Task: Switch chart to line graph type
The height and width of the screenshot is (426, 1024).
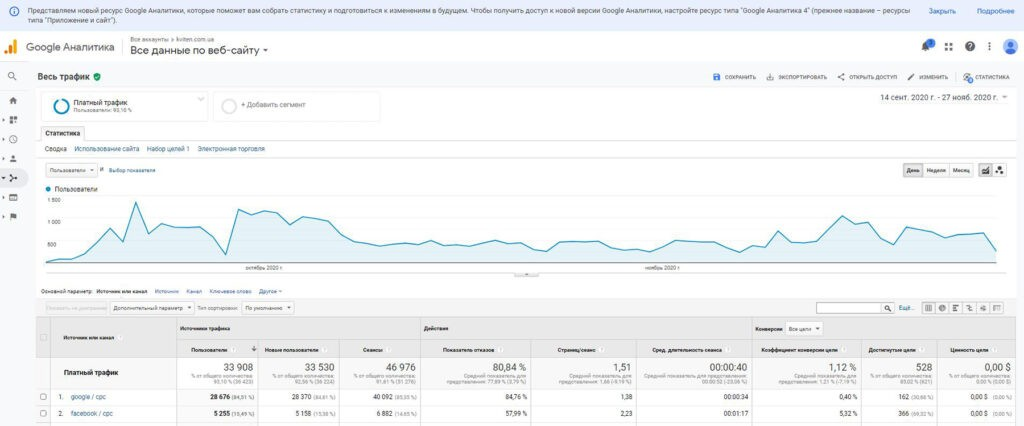Action: (x=985, y=170)
